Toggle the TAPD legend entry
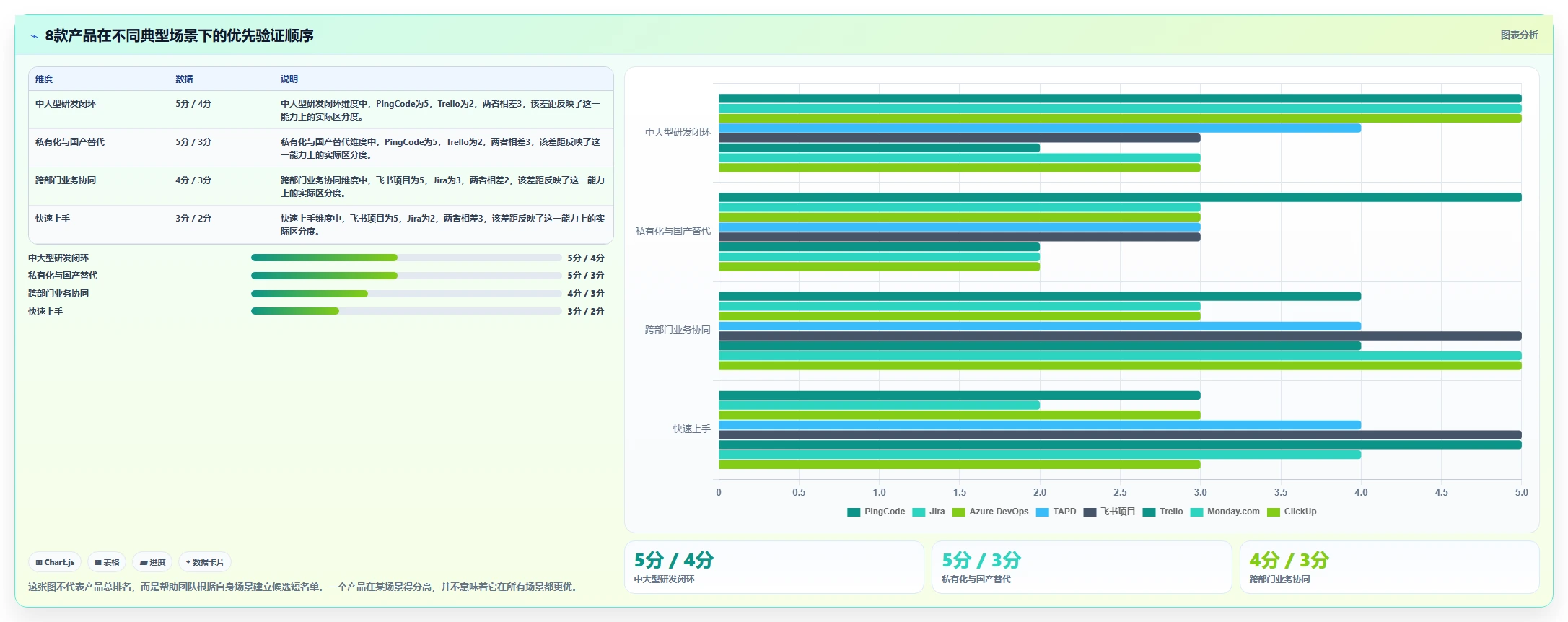The width and height of the screenshot is (1568, 622). pyautogui.click(x=1056, y=512)
